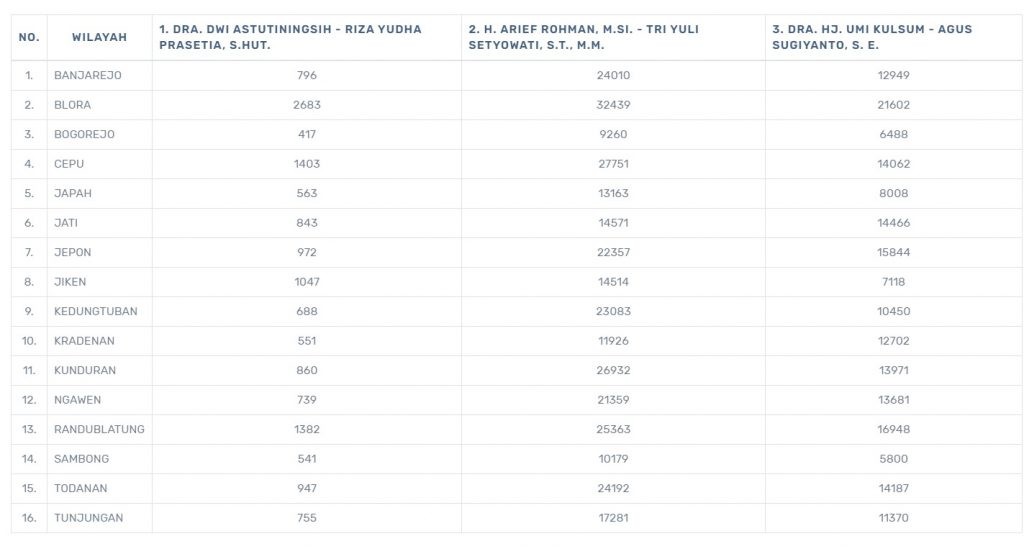This screenshot has width=1024, height=549.
Task: Select the BANJAREJO region name
Action: pos(88,75)
